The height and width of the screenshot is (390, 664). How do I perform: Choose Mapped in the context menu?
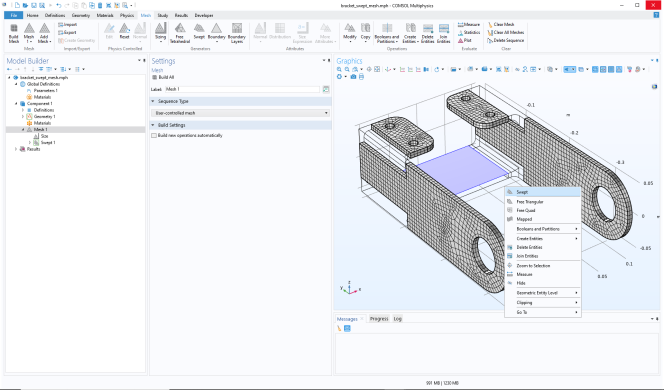[x=543, y=219]
